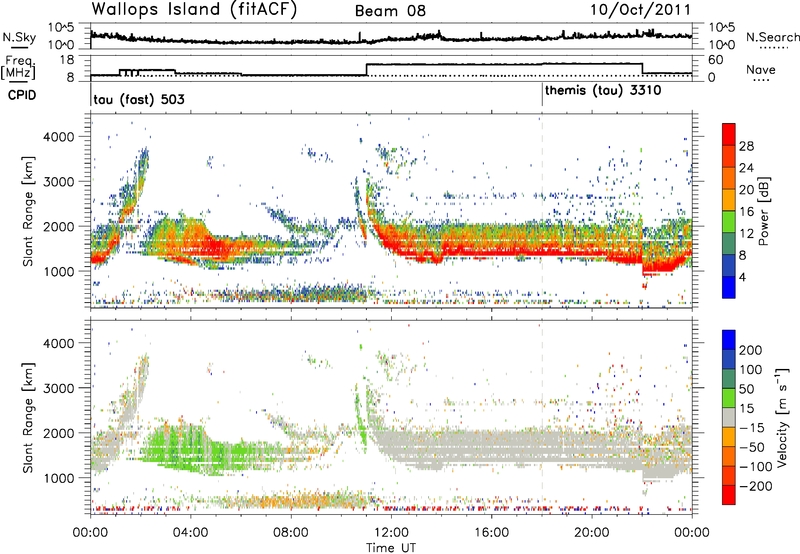The image size is (800, 554).
Task: Click the '04:00' time axis label
Action: (191, 533)
